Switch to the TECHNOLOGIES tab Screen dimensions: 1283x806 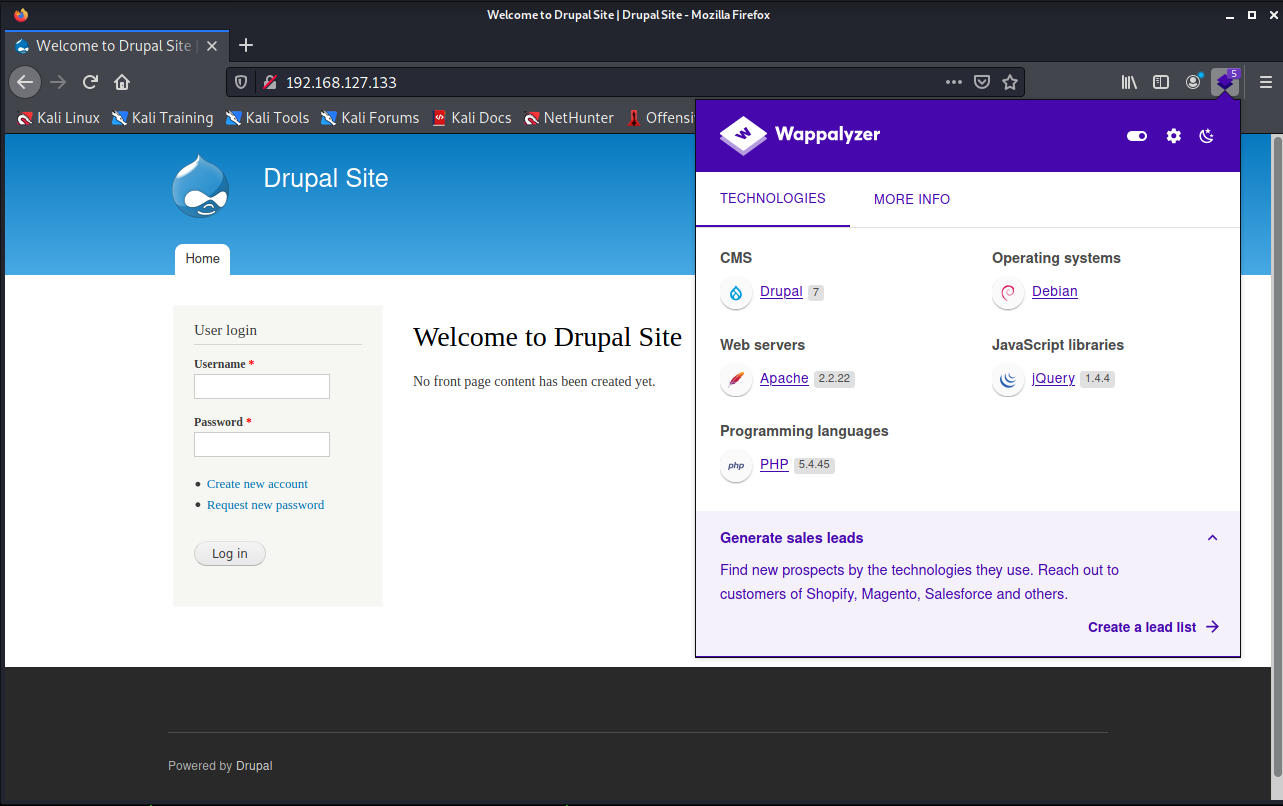(x=773, y=199)
